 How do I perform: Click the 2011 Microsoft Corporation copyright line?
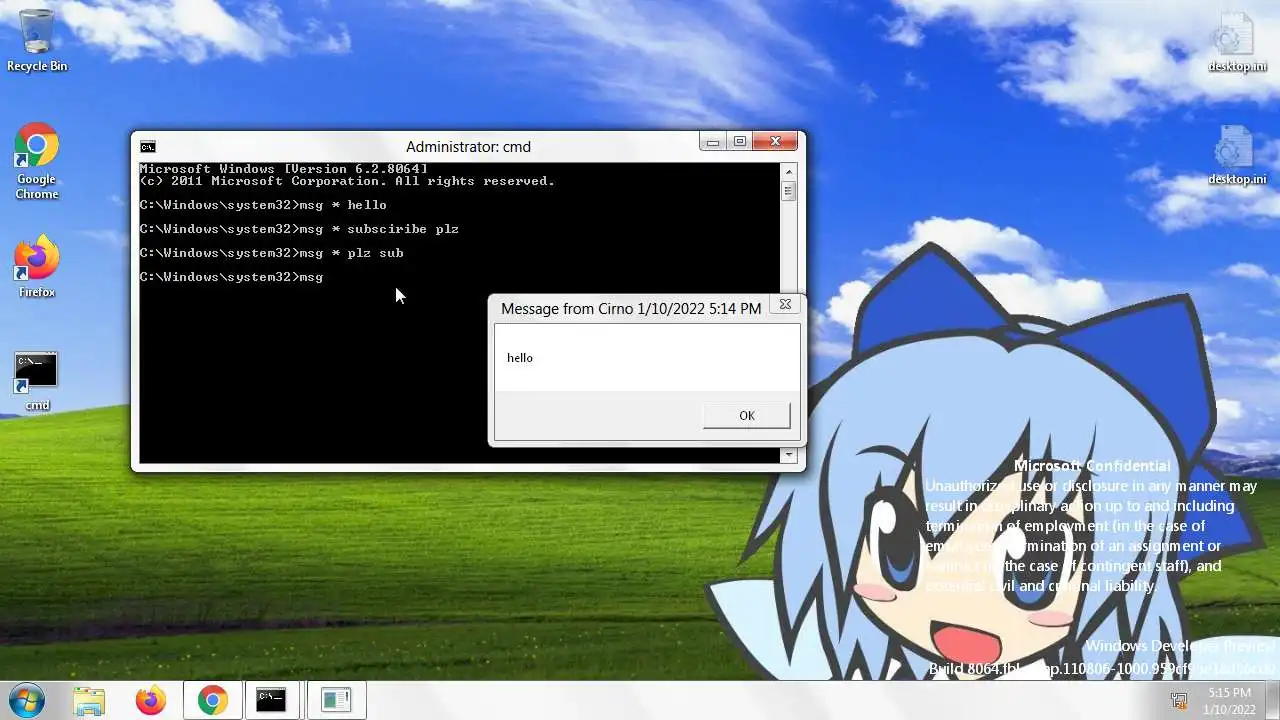347,181
